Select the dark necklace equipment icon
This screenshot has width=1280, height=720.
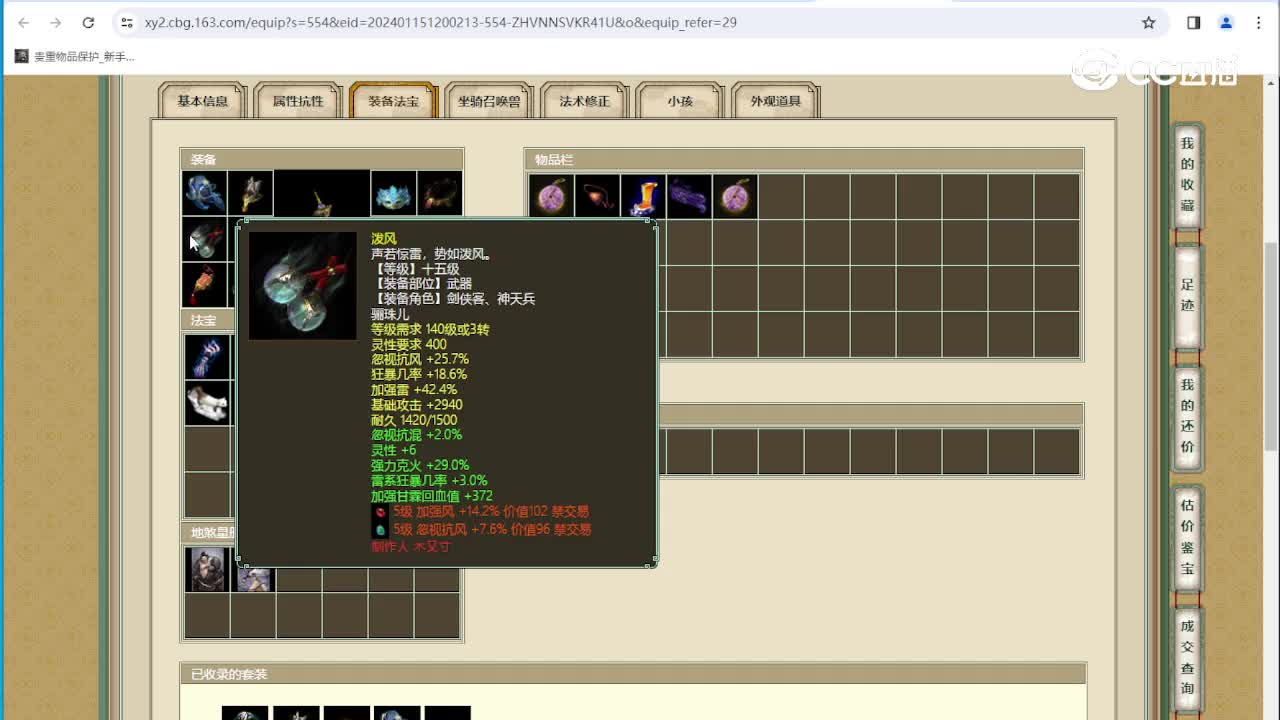(x=439, y=193)
